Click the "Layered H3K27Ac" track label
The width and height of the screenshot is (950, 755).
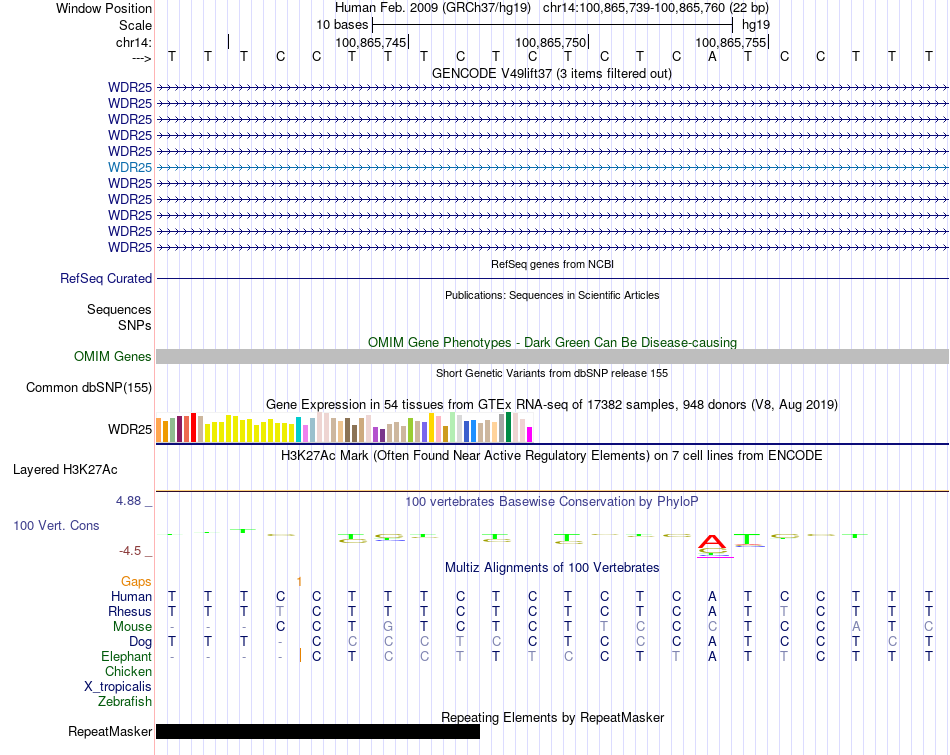click(x=65, y=470)
